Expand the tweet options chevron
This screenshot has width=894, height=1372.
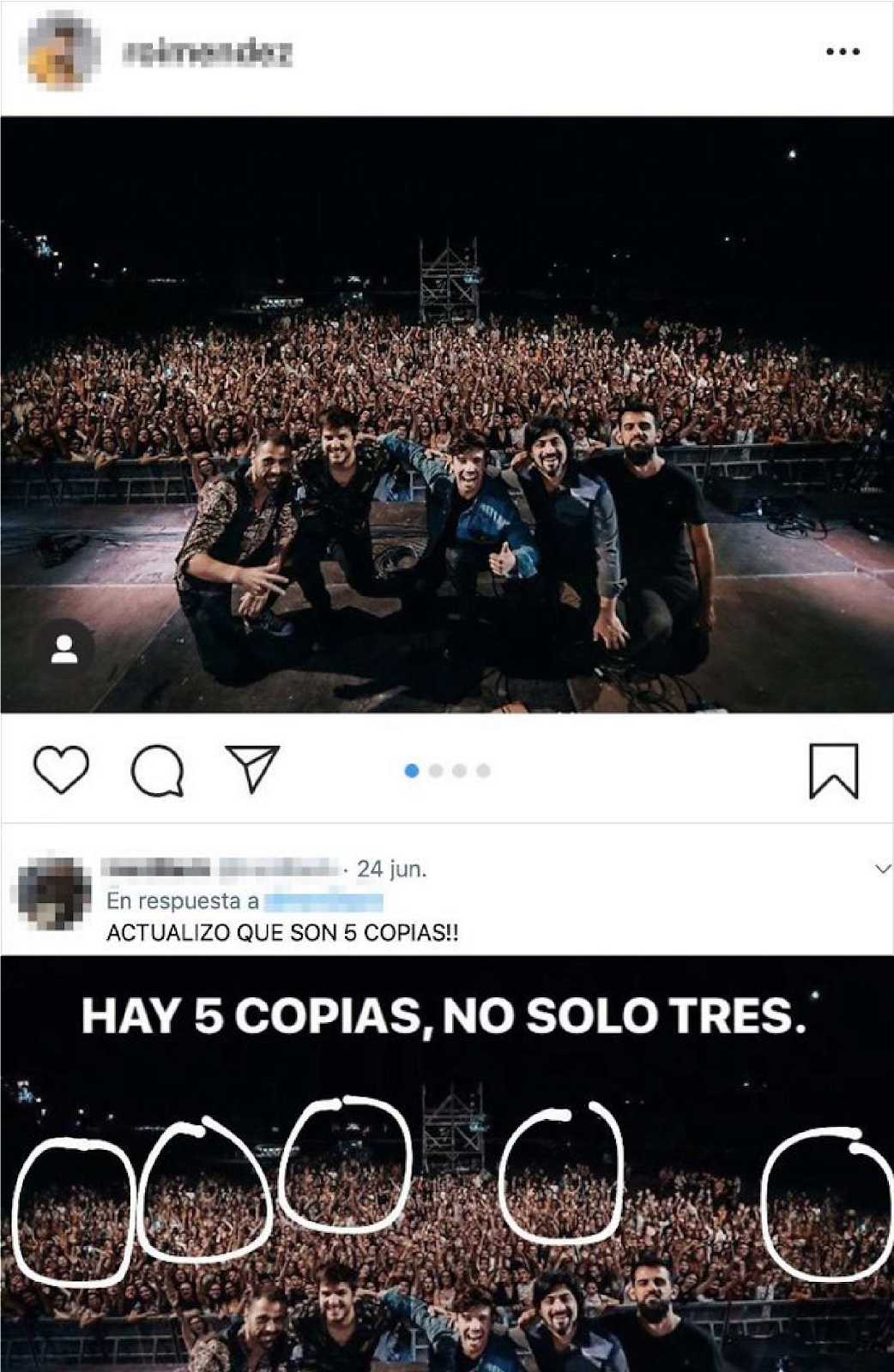pos(882,870)
